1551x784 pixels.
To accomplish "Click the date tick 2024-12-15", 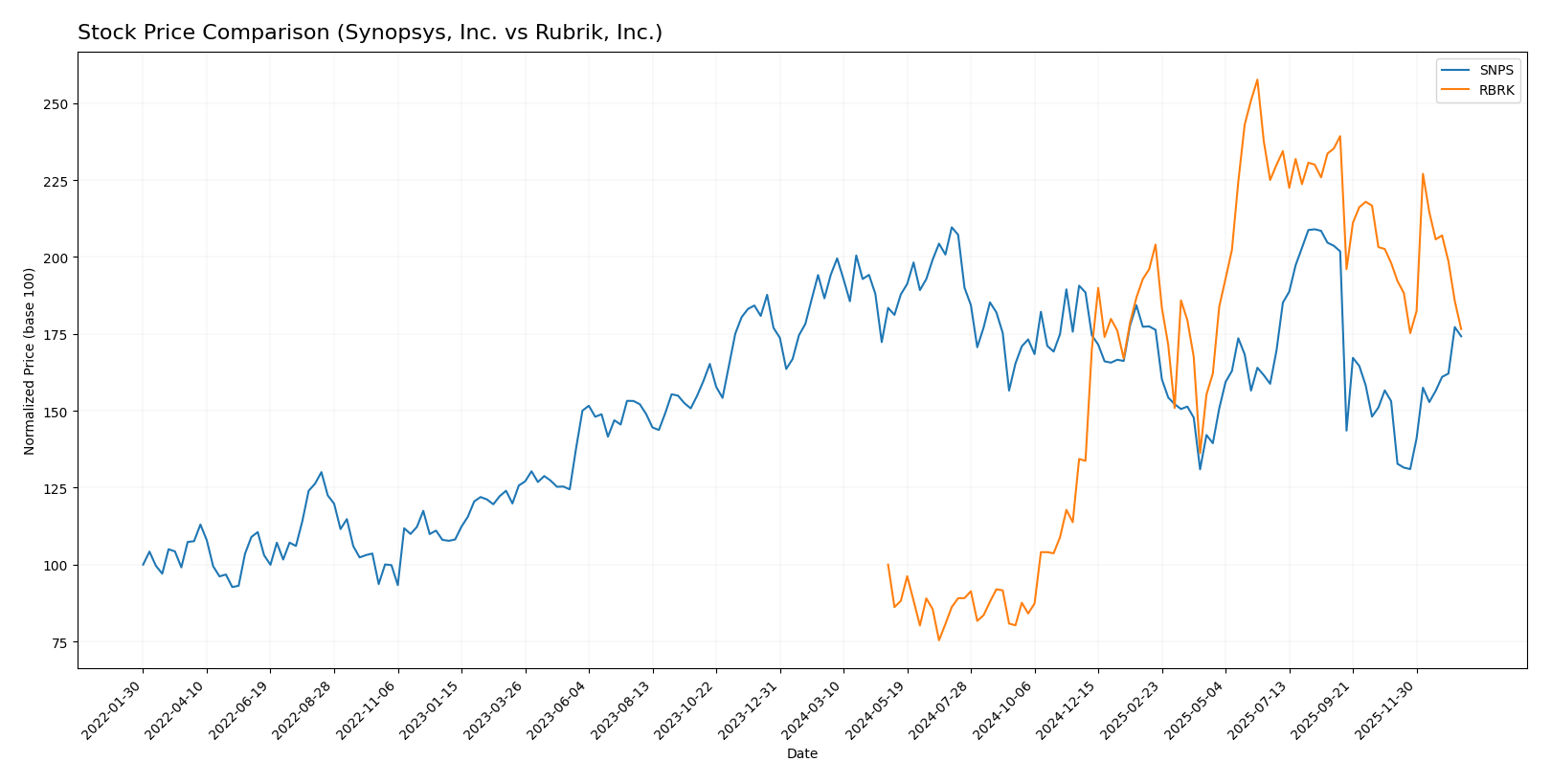I will click(x=1068, y=710).
